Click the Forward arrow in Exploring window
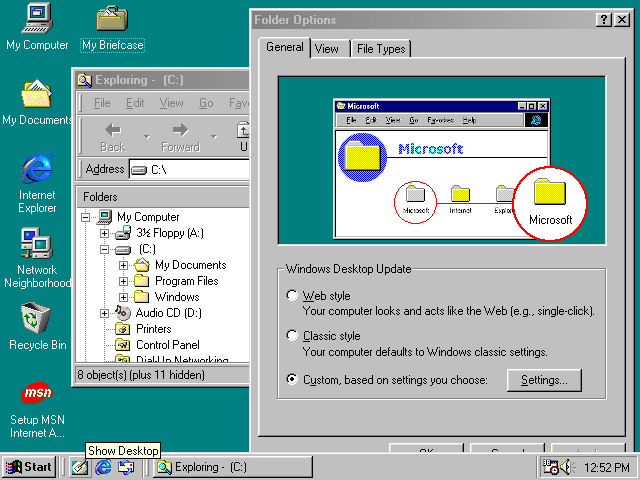 180,137
